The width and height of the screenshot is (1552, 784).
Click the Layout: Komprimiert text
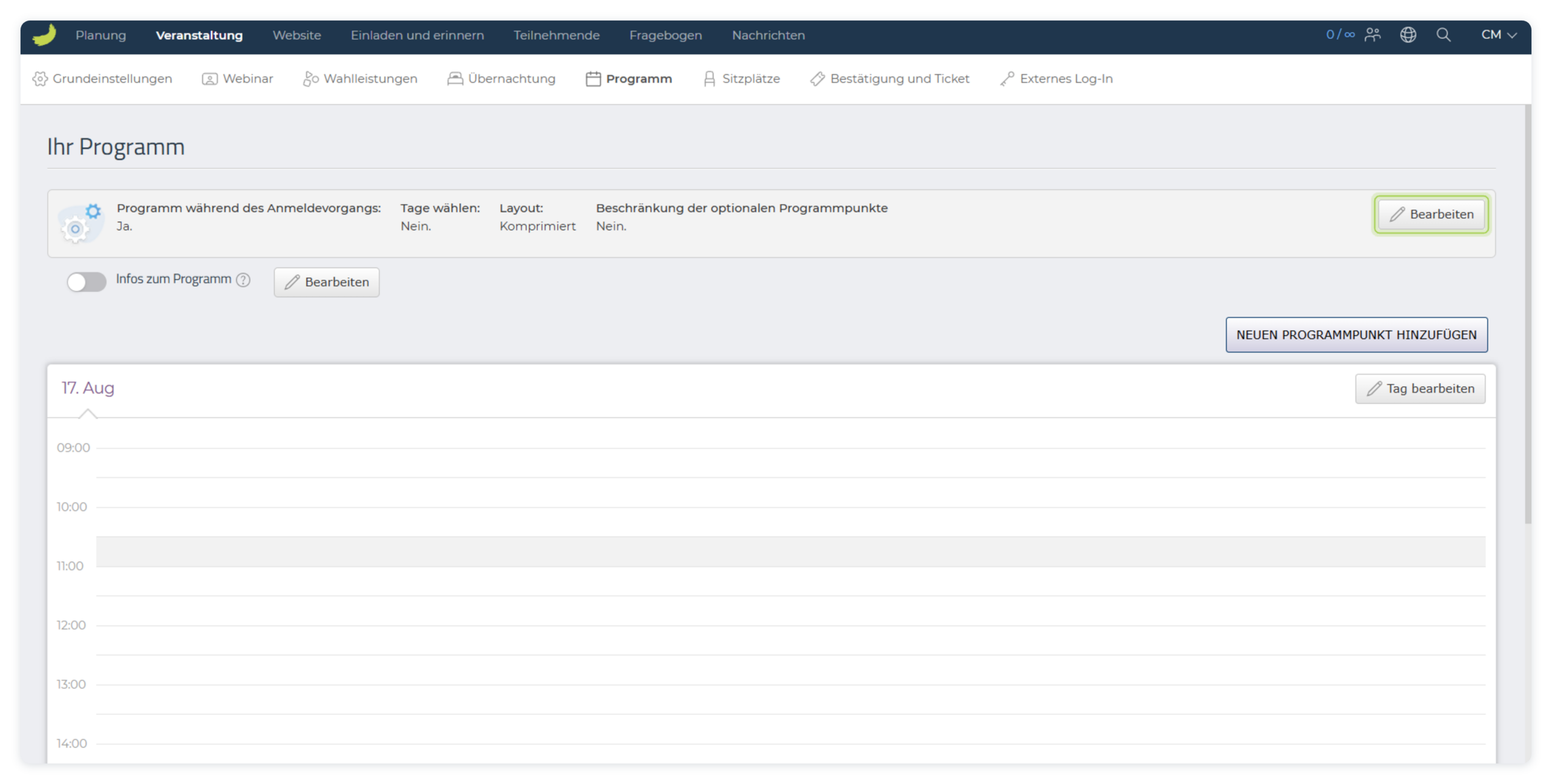pos(537,217)
